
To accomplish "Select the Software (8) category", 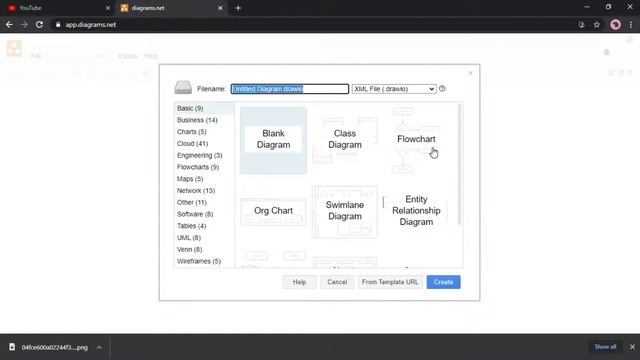I will tap(204, 214).
